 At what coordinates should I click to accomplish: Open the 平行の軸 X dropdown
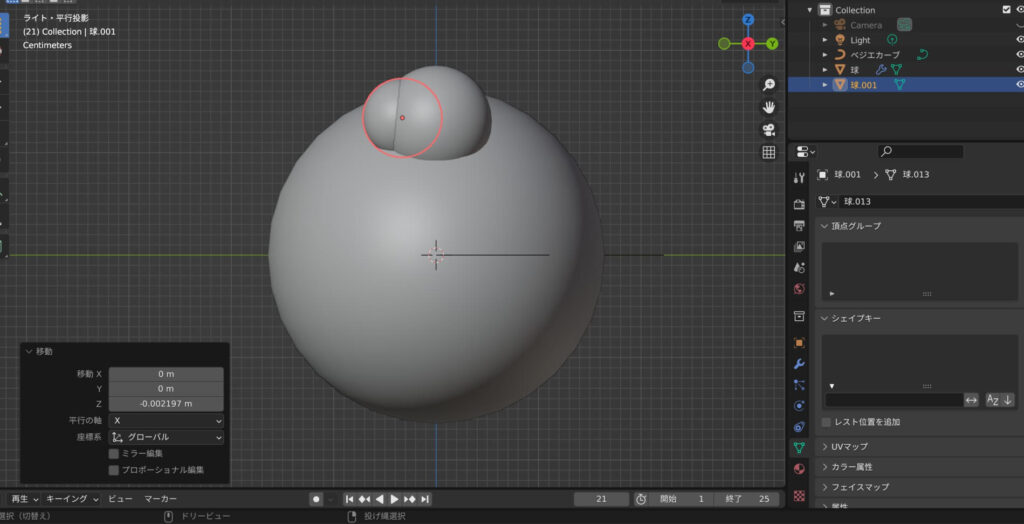pyautogui.click(x=166, y=421)
